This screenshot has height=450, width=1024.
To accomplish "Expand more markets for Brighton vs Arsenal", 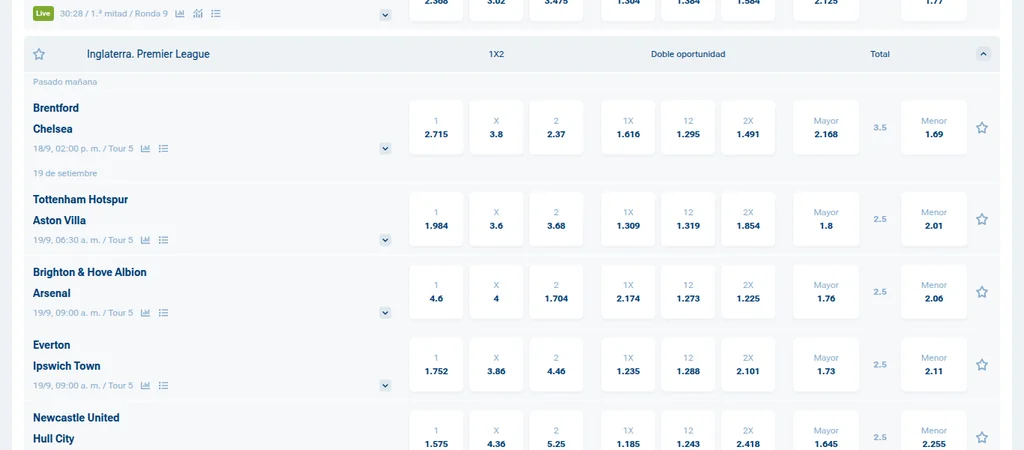I will tap(385, 313).
